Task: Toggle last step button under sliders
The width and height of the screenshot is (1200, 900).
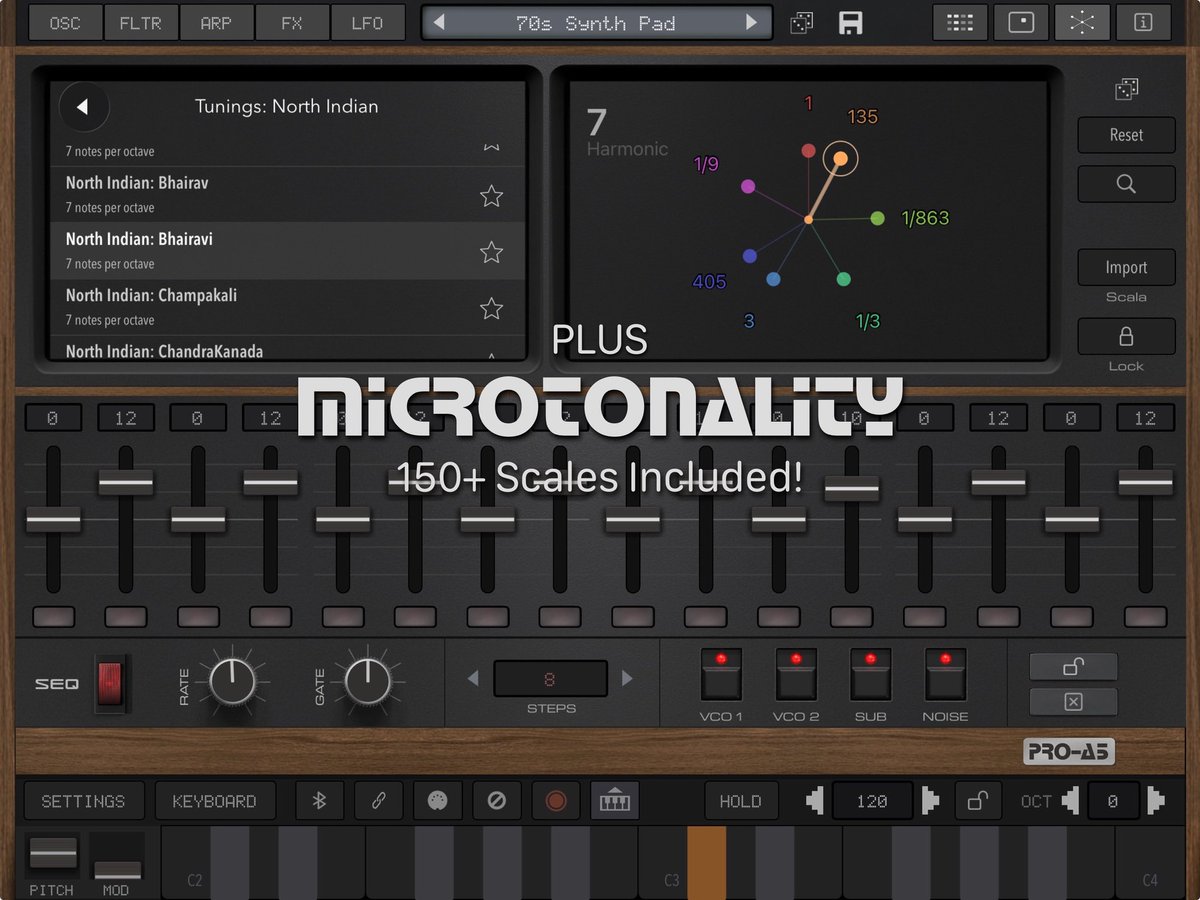Action: [1145, 617]
